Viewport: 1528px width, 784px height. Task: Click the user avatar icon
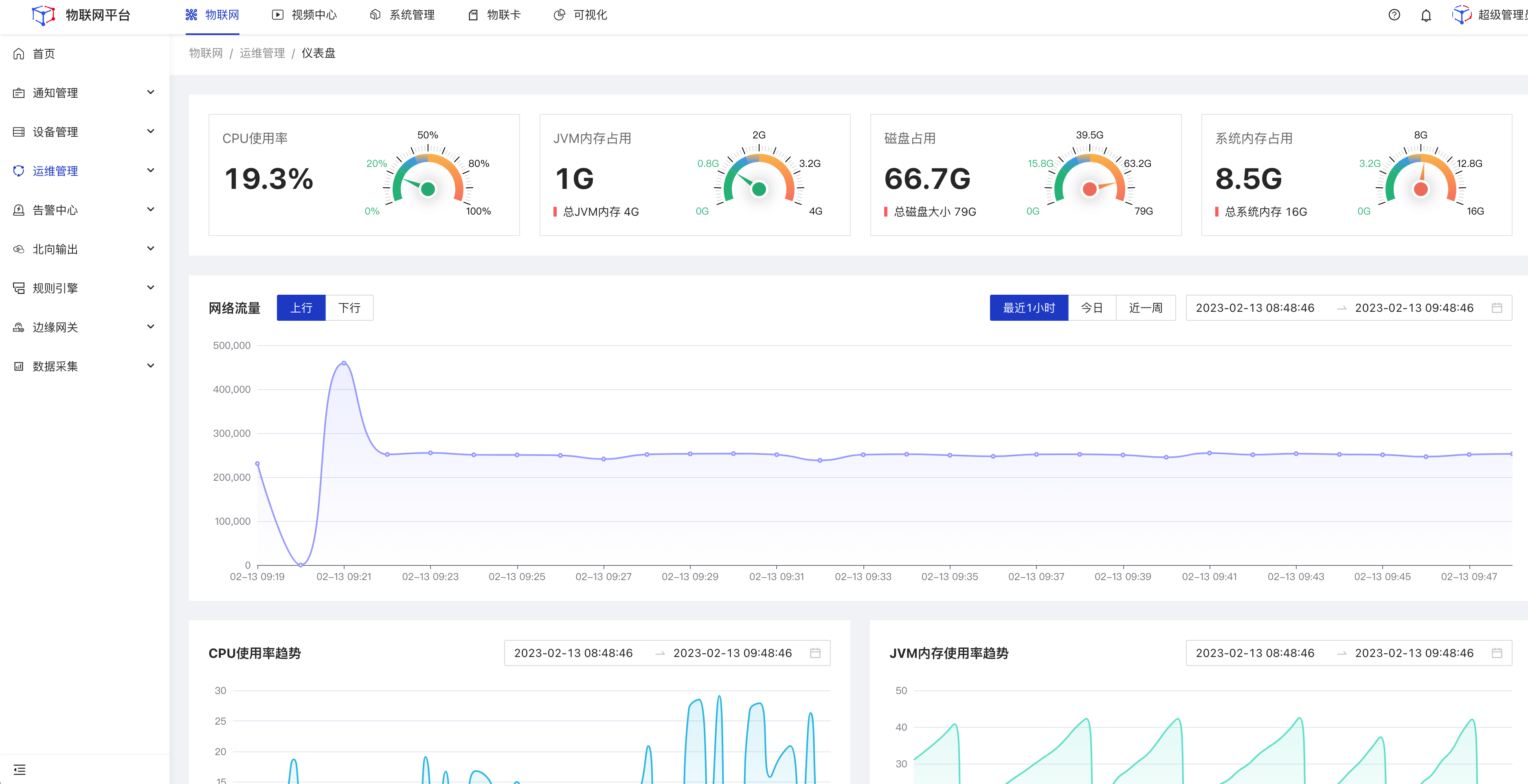click(x=1461, y=15)
